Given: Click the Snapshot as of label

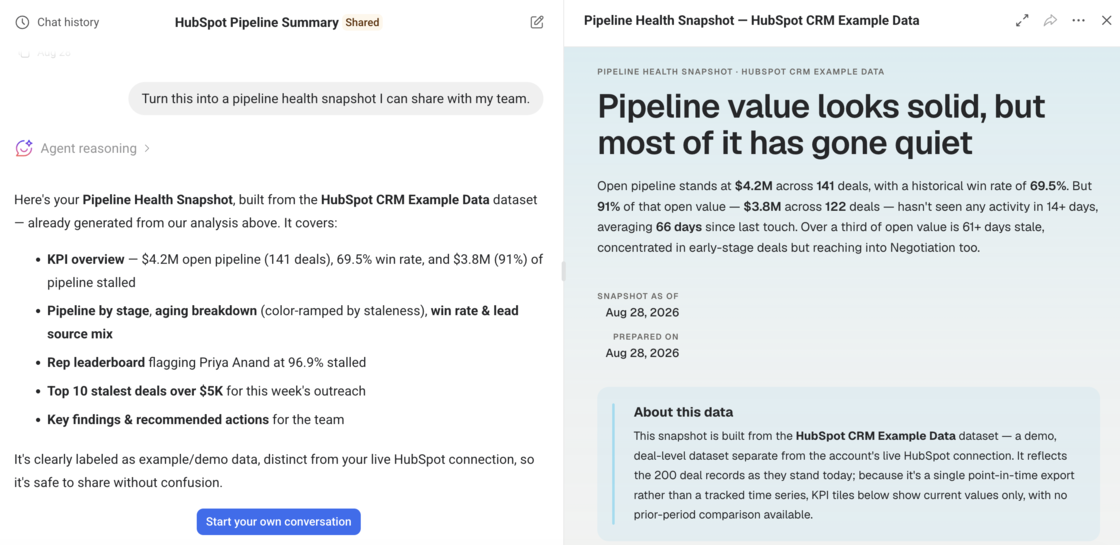Looking at the screenshot, I should (x=638, y=296).
